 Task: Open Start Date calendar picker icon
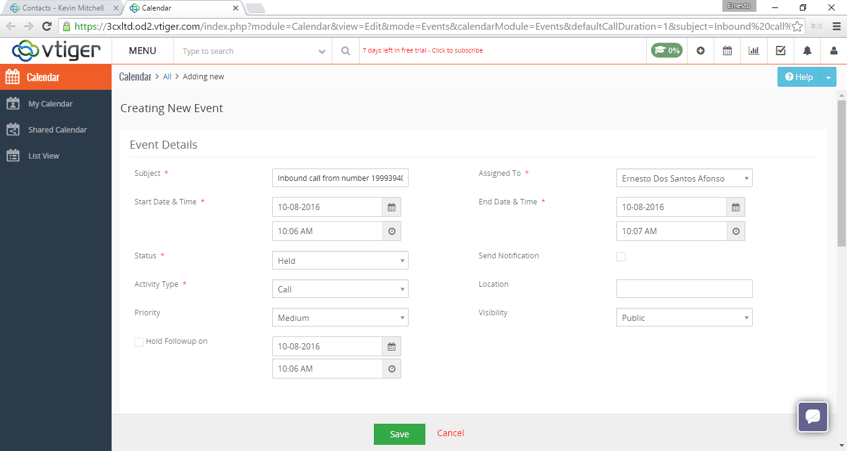pos(392,207)
